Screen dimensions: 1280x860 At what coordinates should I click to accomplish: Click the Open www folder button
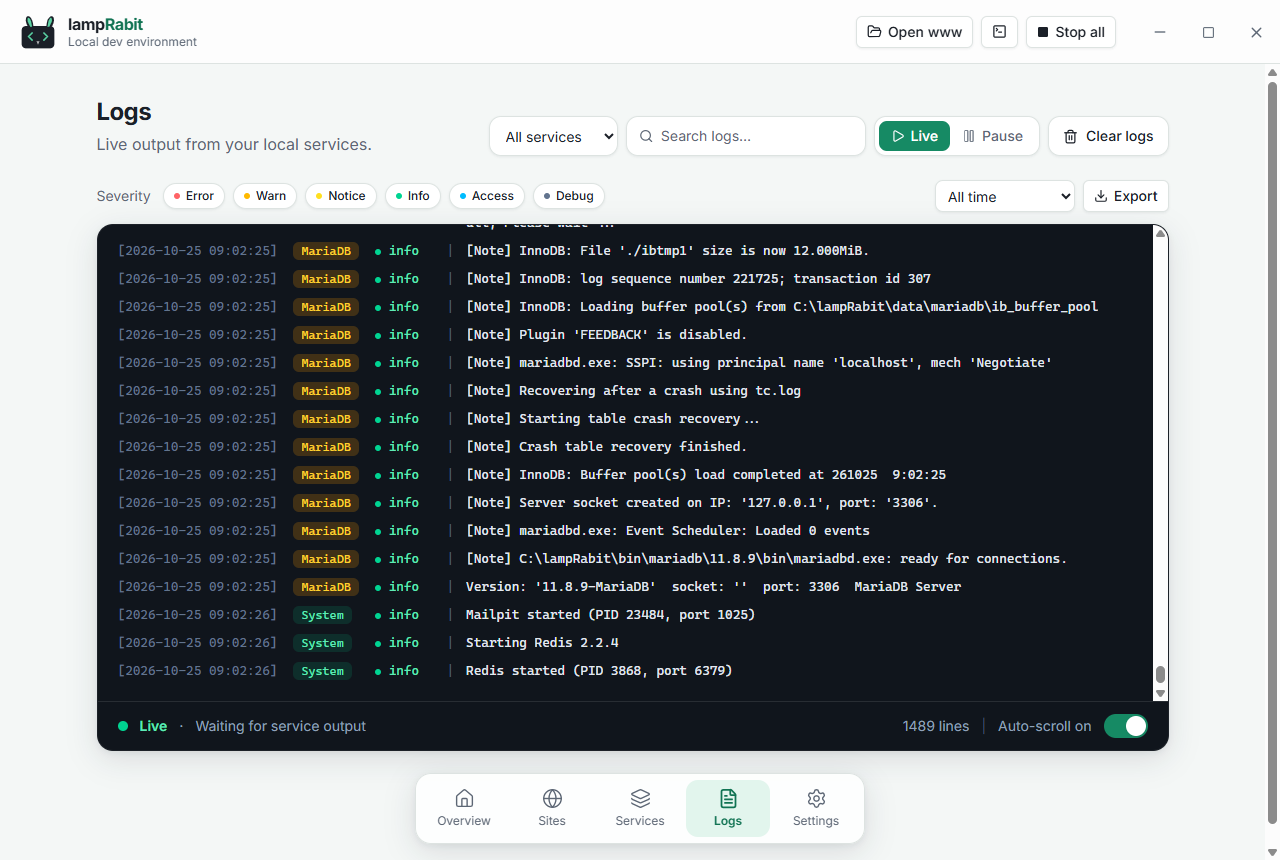[914, 32]
